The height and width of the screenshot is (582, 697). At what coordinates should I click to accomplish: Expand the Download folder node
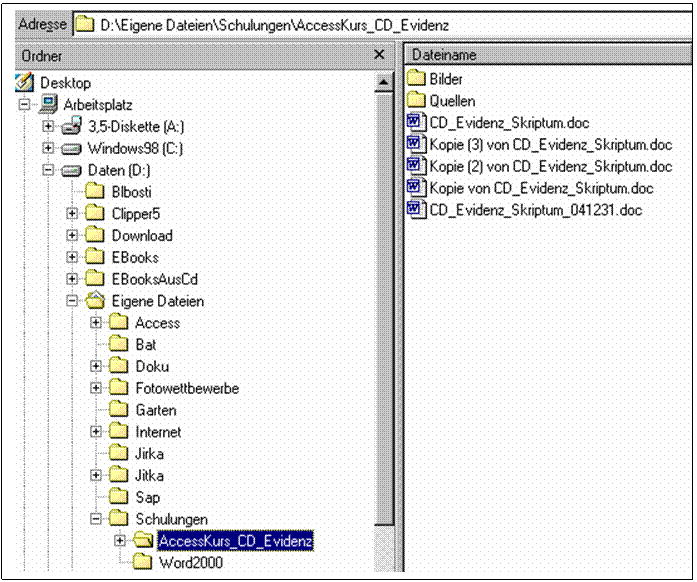click(x=72, y=235)
